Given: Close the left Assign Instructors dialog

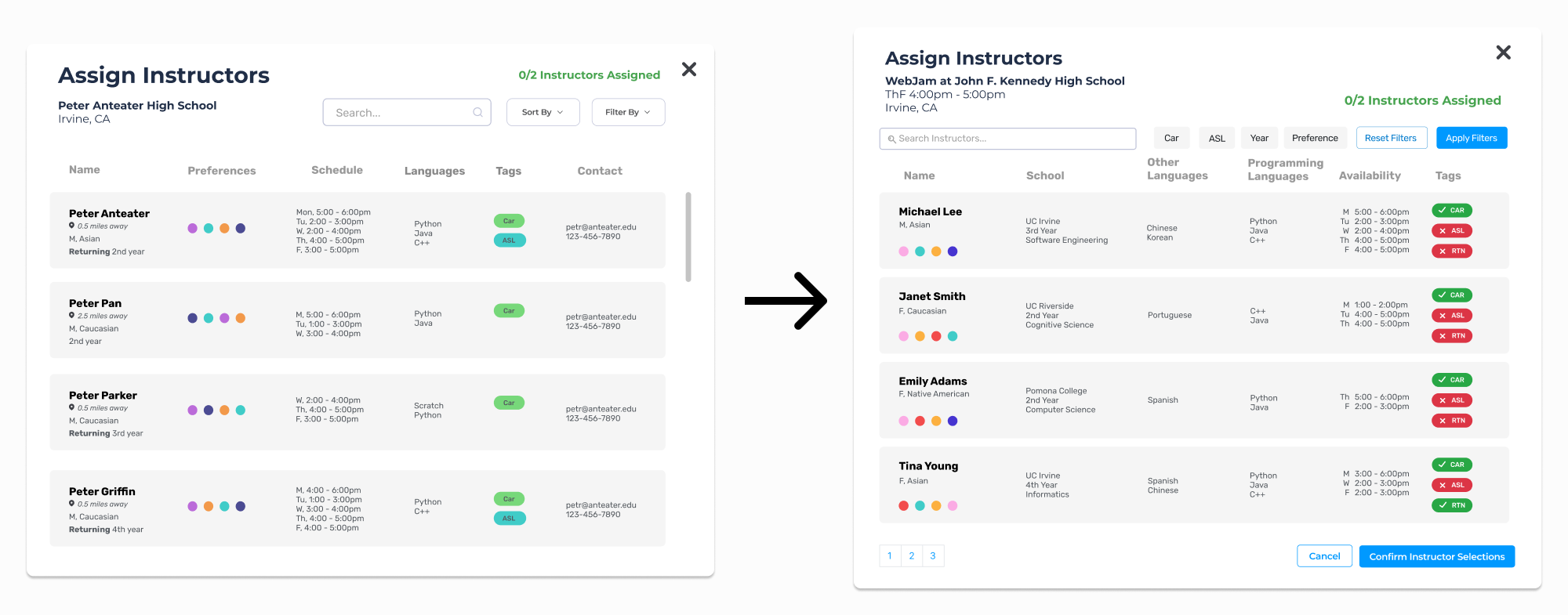Looking at the screenshot, I should point(689,70).
